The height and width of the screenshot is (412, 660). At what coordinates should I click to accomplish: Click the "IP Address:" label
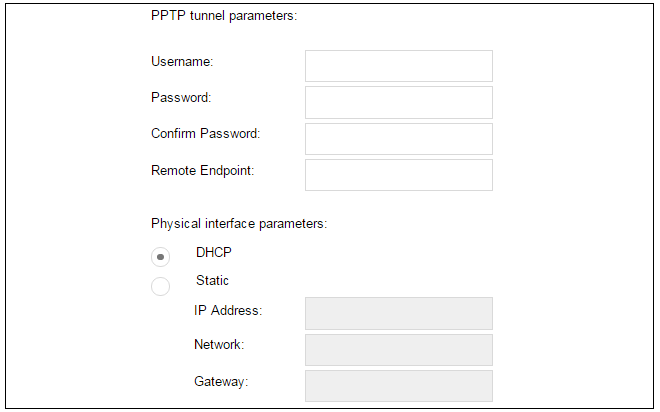(228, 310)
